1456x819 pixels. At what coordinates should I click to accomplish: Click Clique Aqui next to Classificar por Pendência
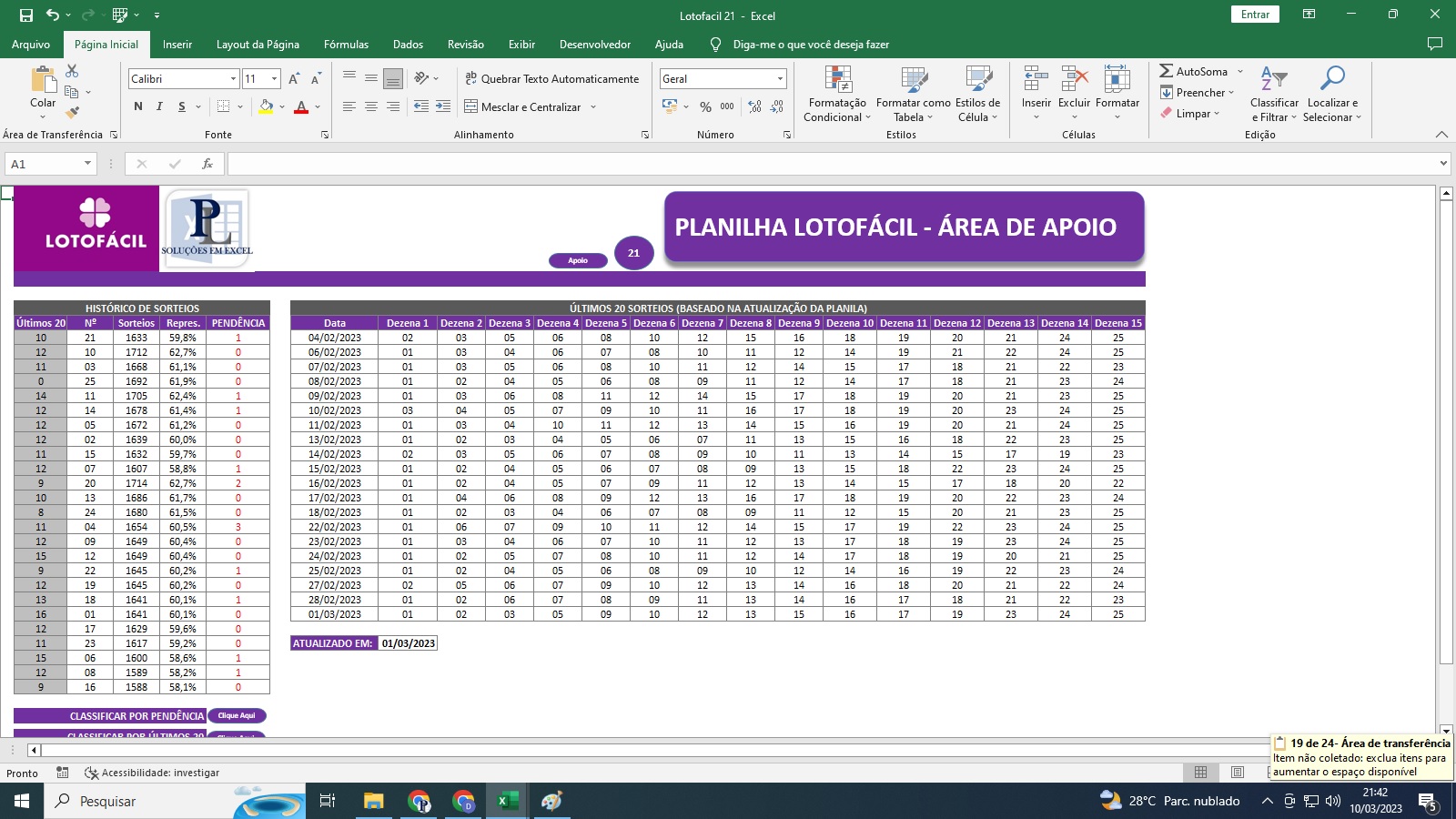coord(237,715)
